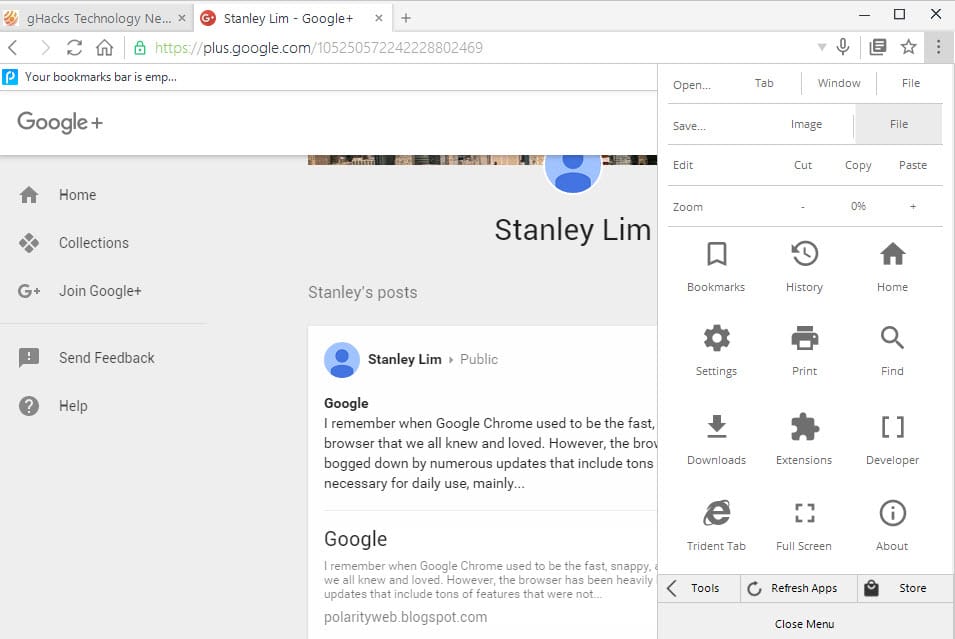Open Collections in Google+ sidebar
This screenshot has height=639, width=955.
click(x=93, y=243)
